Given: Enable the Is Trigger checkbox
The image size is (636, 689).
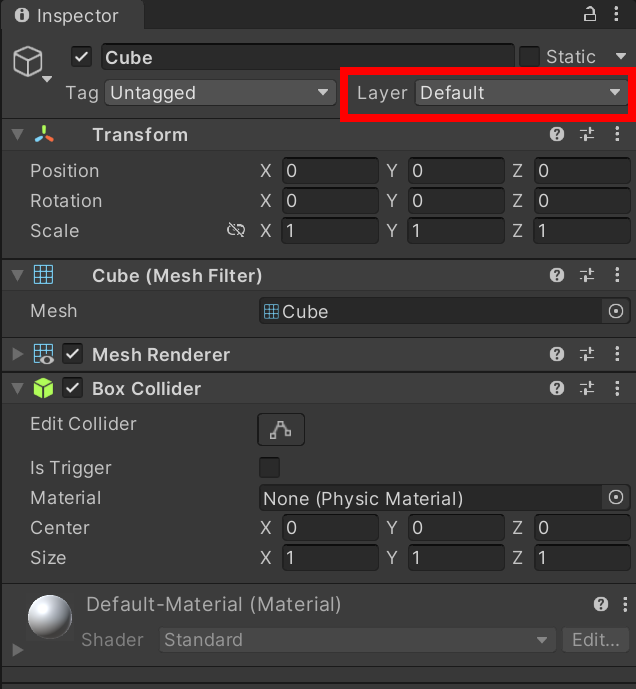Looking at the screenshot, I should tap(269, 467).
